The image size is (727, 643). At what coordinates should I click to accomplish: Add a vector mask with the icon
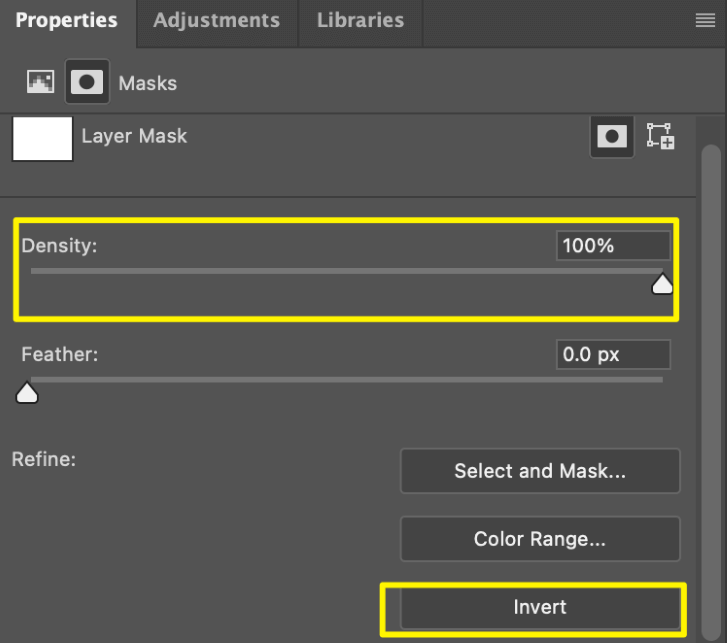click(660, 137)
